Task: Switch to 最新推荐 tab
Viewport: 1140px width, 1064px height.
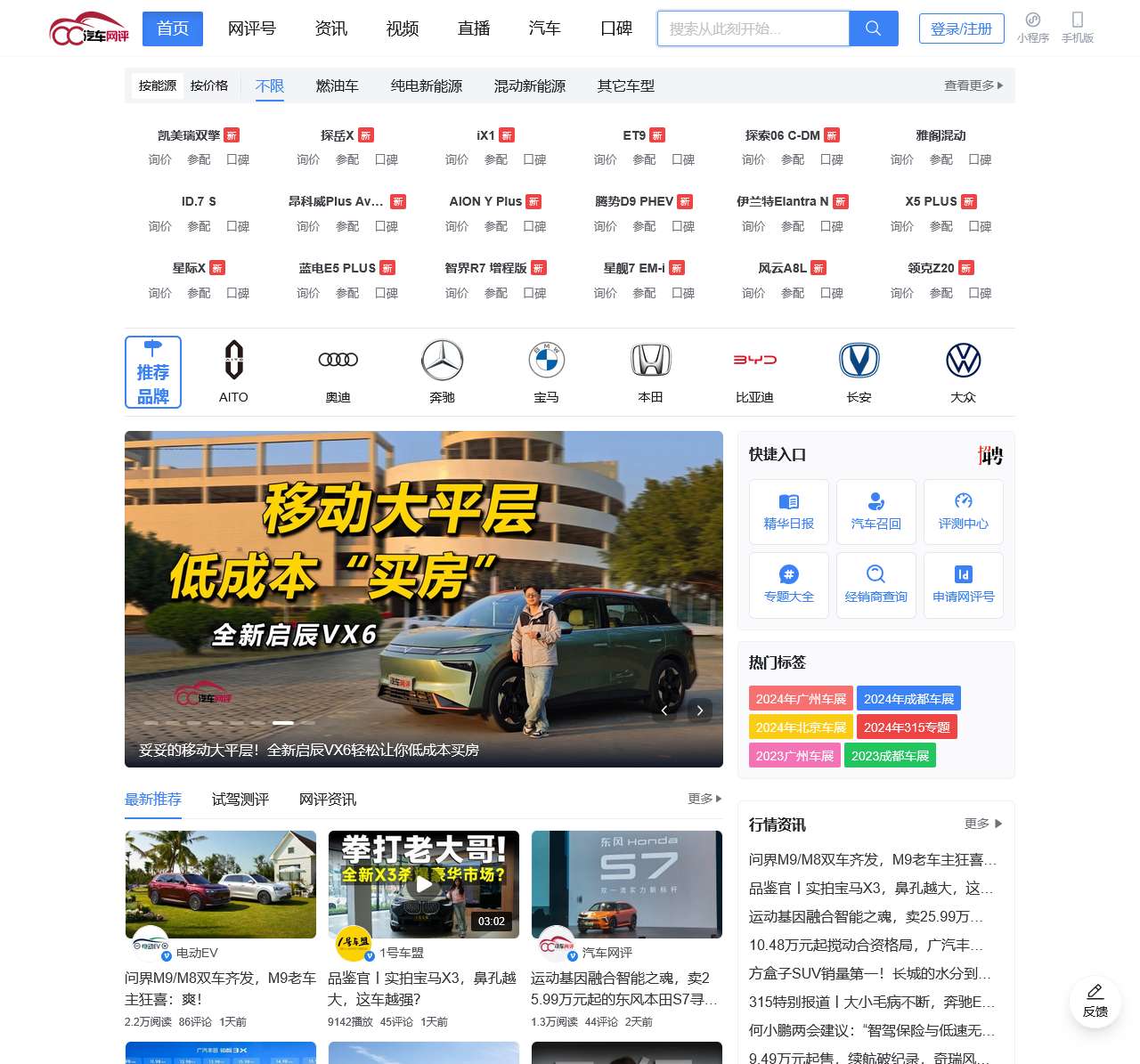Action: pos(153,800)
